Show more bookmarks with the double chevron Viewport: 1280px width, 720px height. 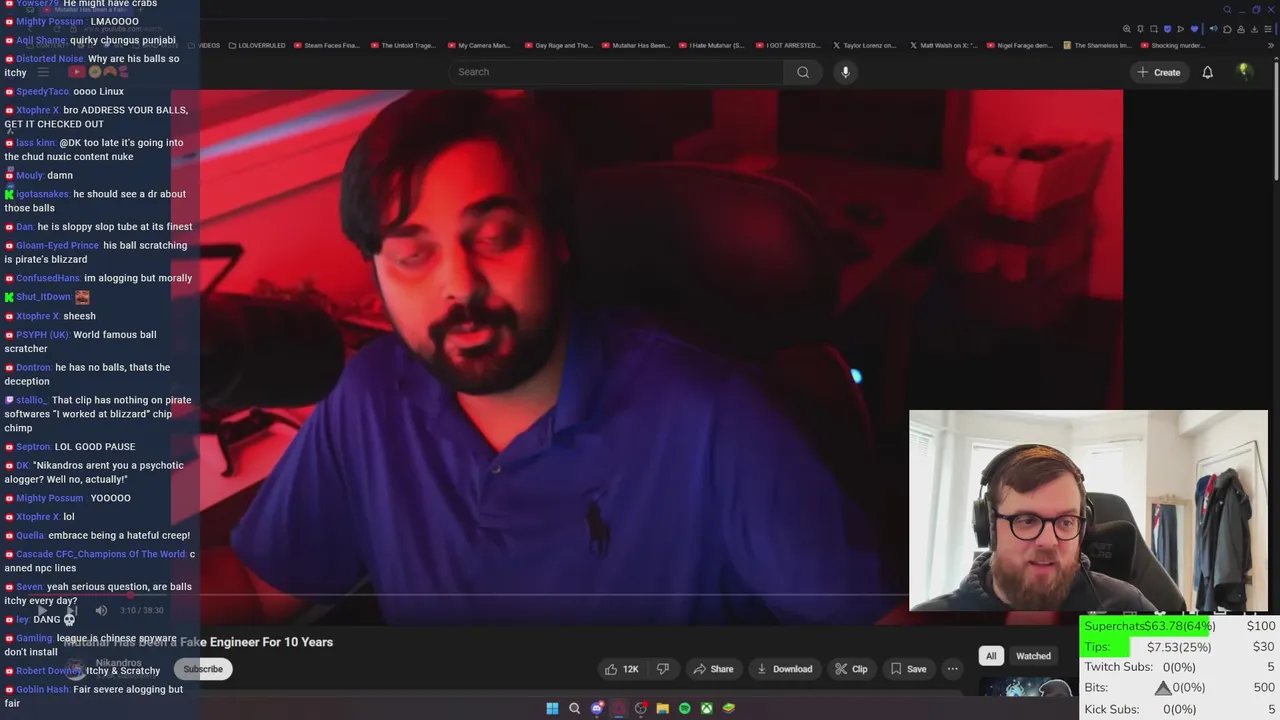pyautogui.click(x=1270, y=45)
